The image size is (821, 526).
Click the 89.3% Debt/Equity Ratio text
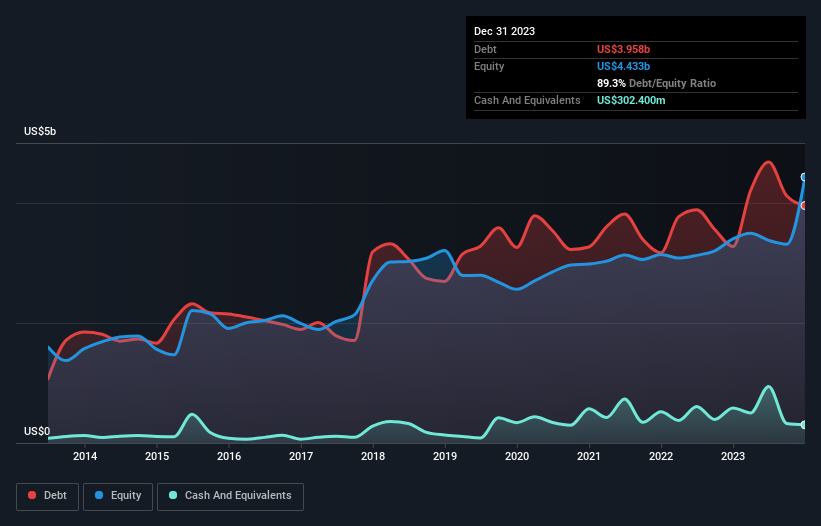pos(656,83)
